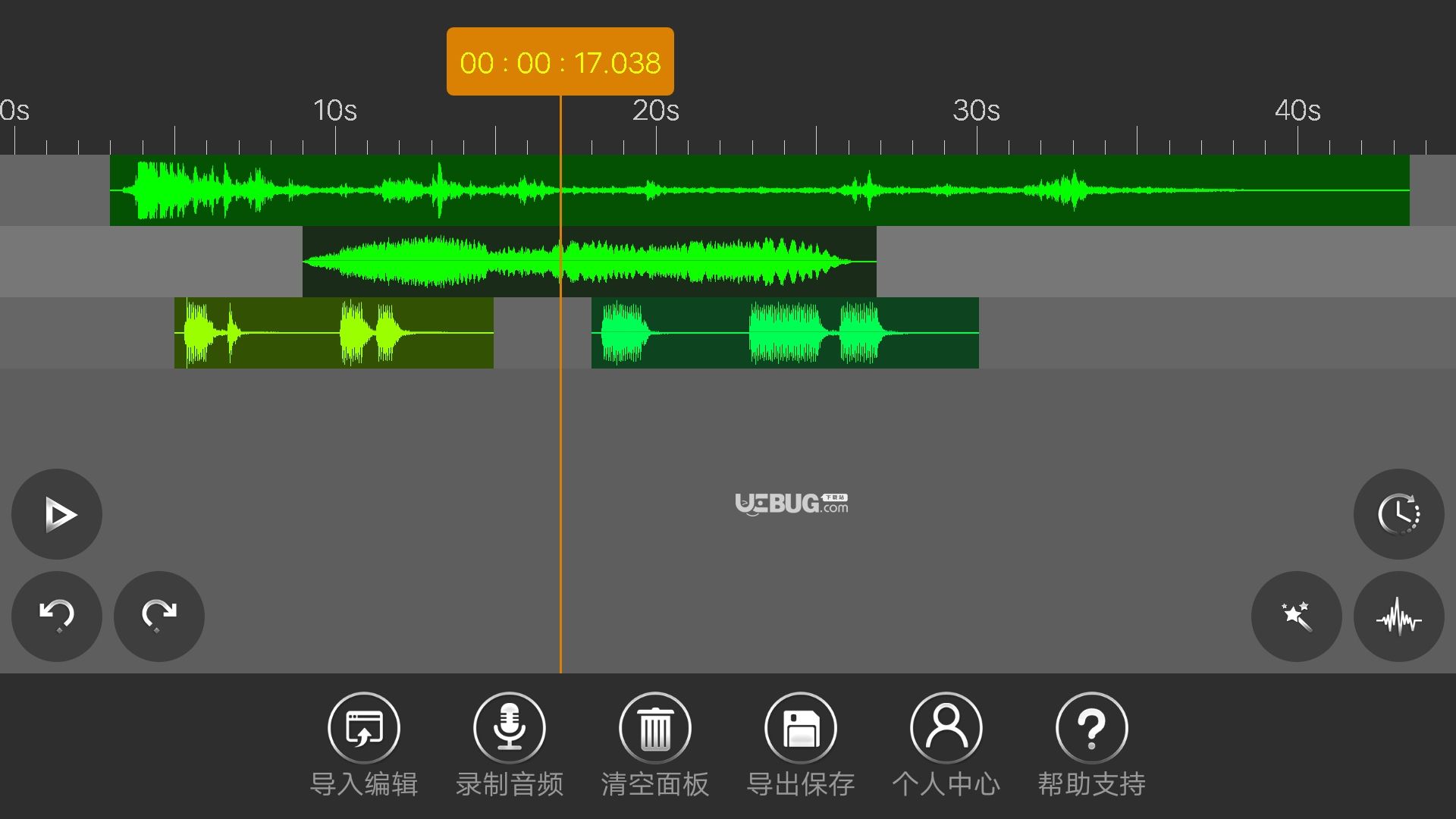The height and width of the screenshot is (819, 1456).
Task: Click the 录制音频 label
Action: pos(510,784)
